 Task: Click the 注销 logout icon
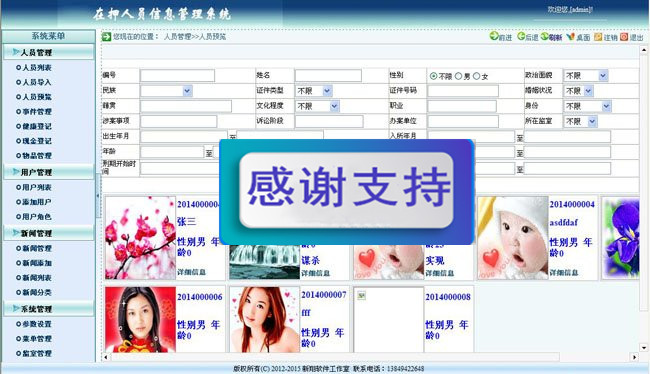pos(598,37)
